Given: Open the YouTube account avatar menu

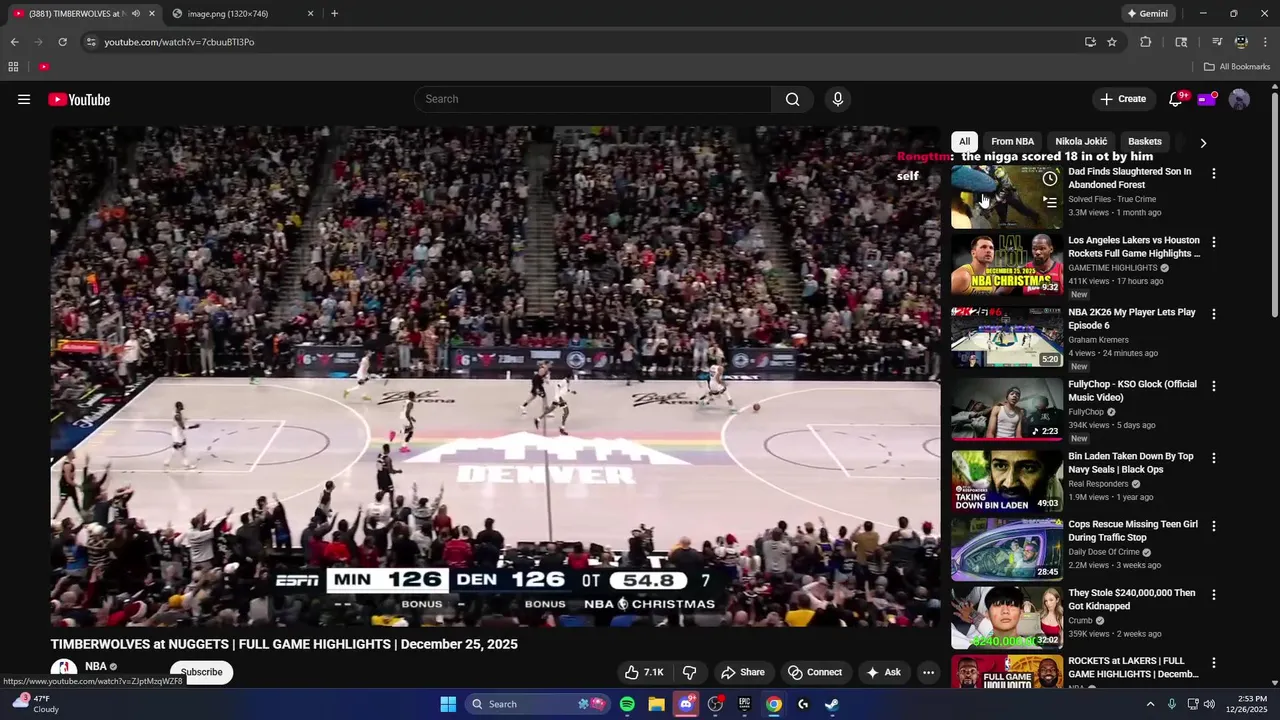Looking at the screenshot, I should coord(1239,99).
